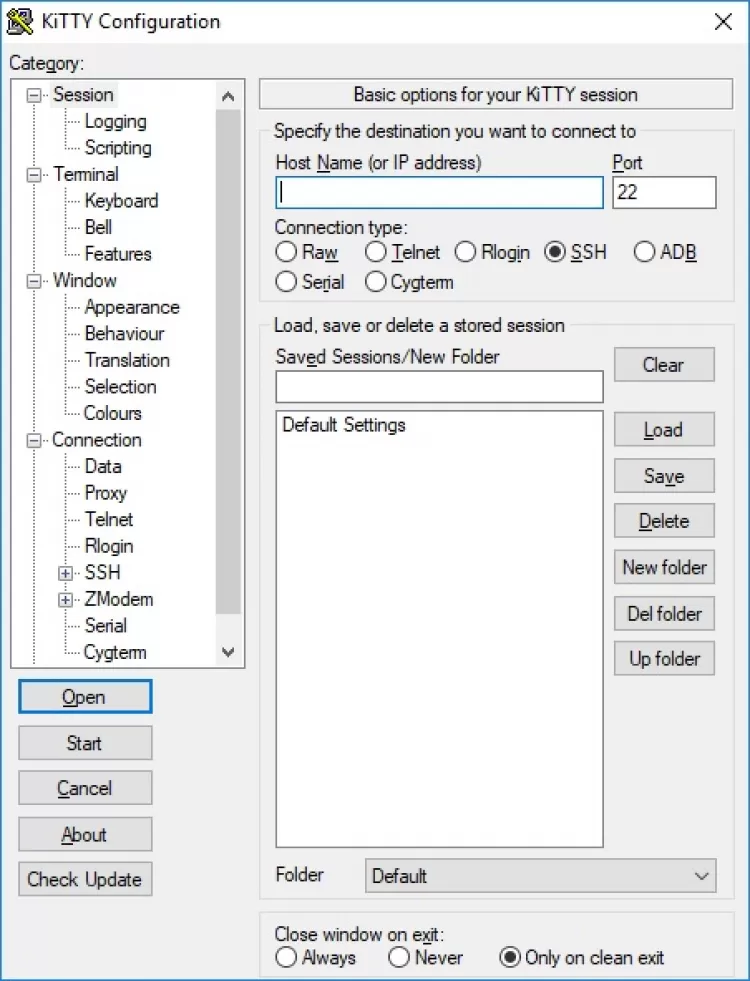
Task: Open the Folder dropdown showing Default
Action: click(x=541, y=876)
